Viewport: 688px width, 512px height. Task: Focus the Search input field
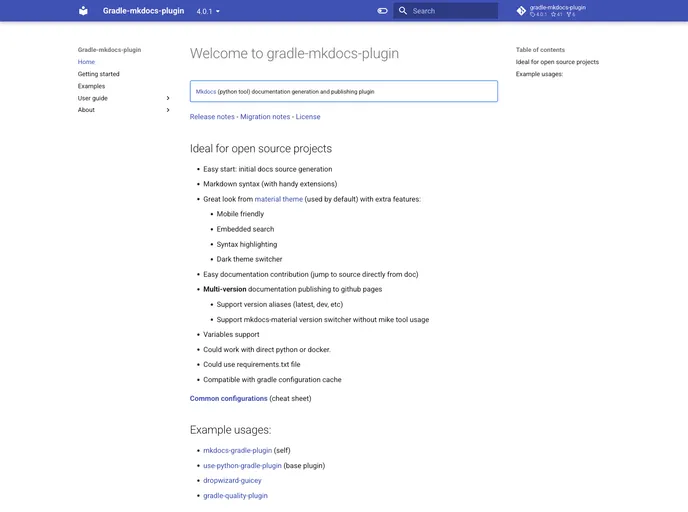(x=446, y=11)
